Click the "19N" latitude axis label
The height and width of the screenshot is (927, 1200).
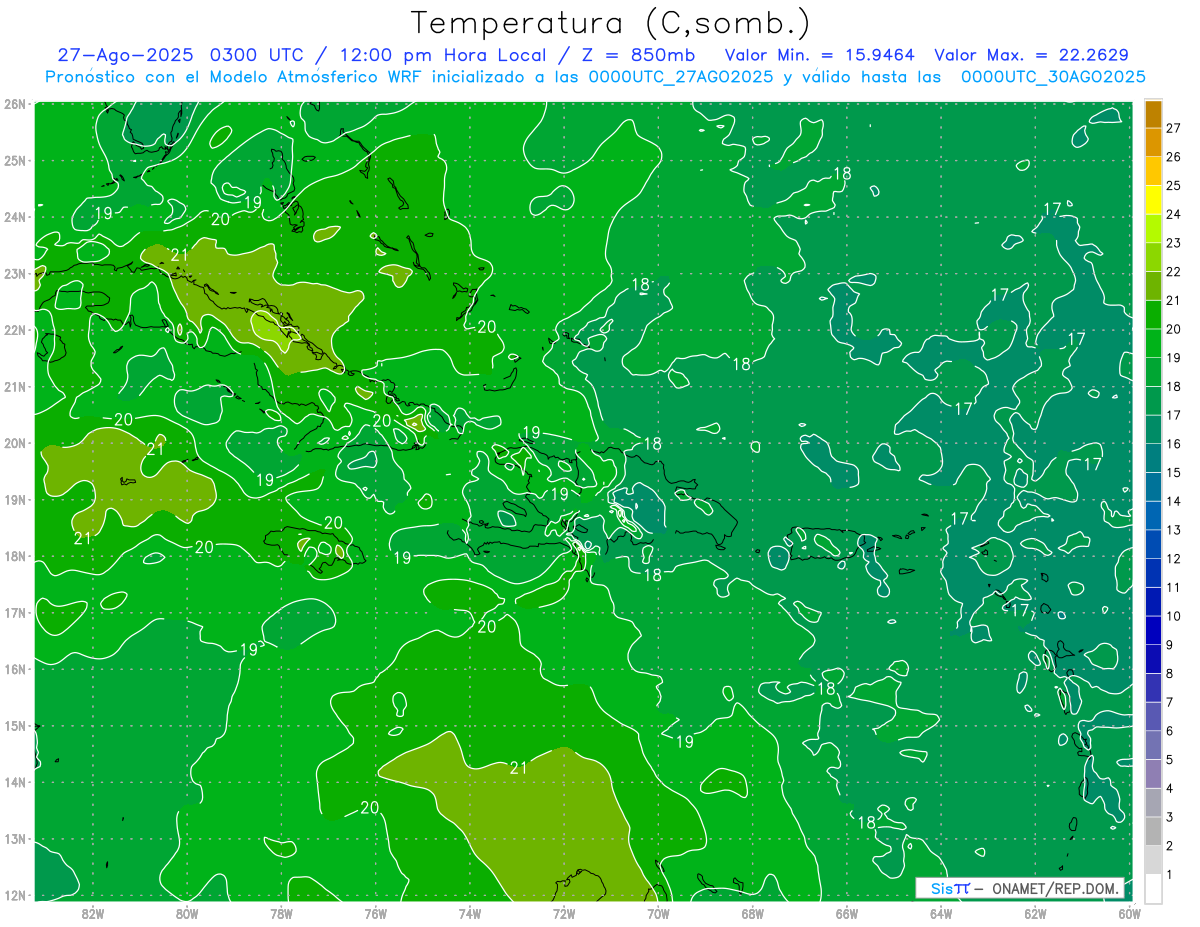(15, 500)
